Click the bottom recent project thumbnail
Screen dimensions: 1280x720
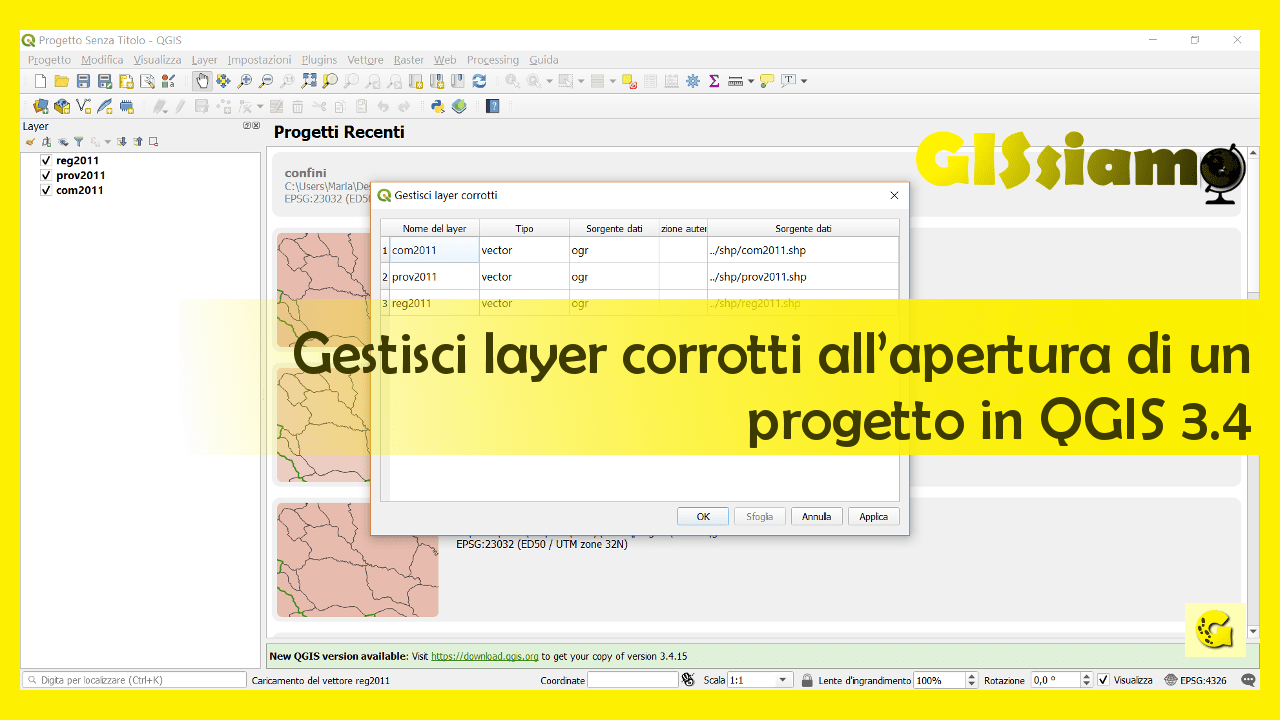coord(358,559)
